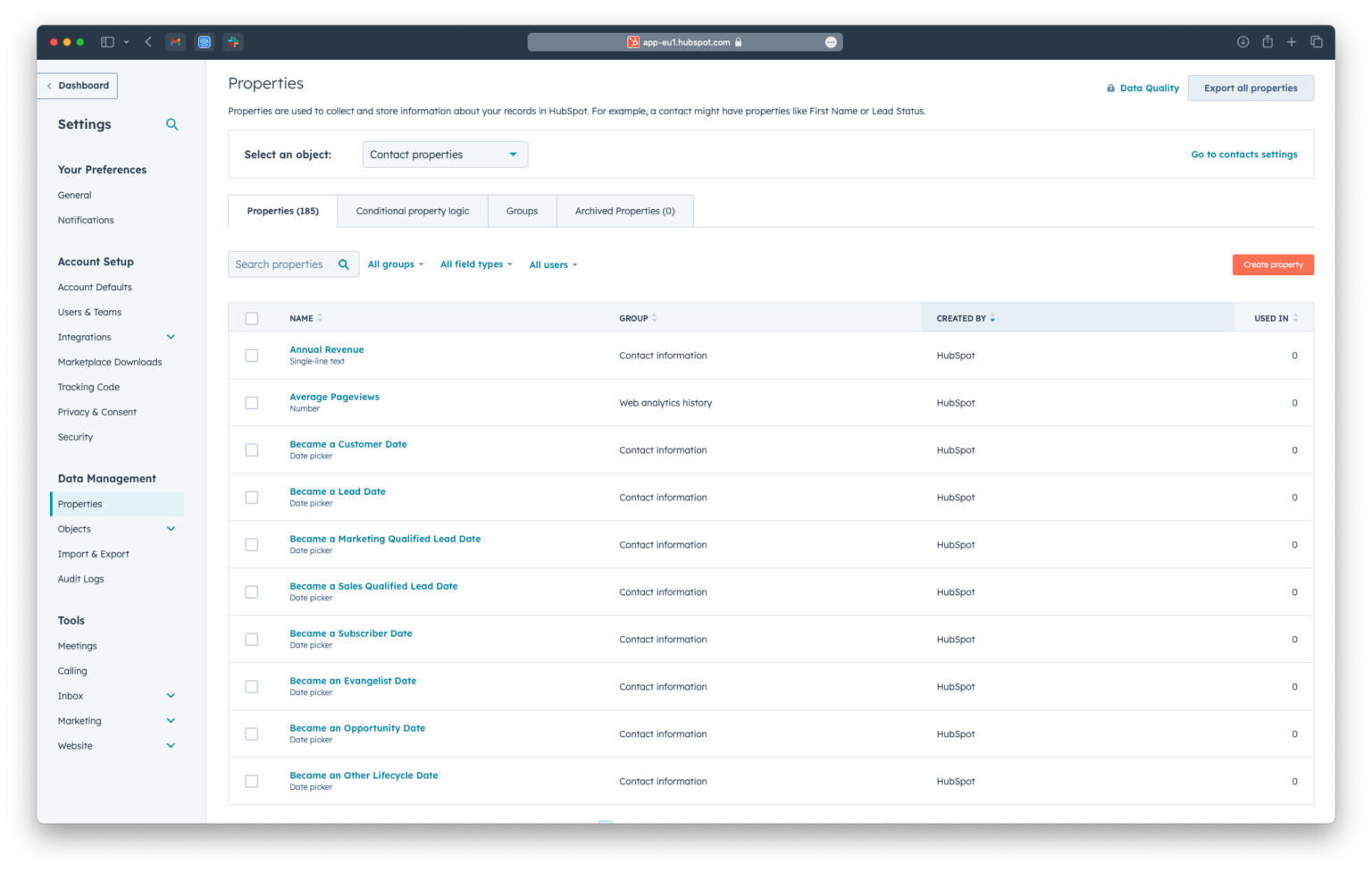Click the Create property button

tap(1272, 264)
